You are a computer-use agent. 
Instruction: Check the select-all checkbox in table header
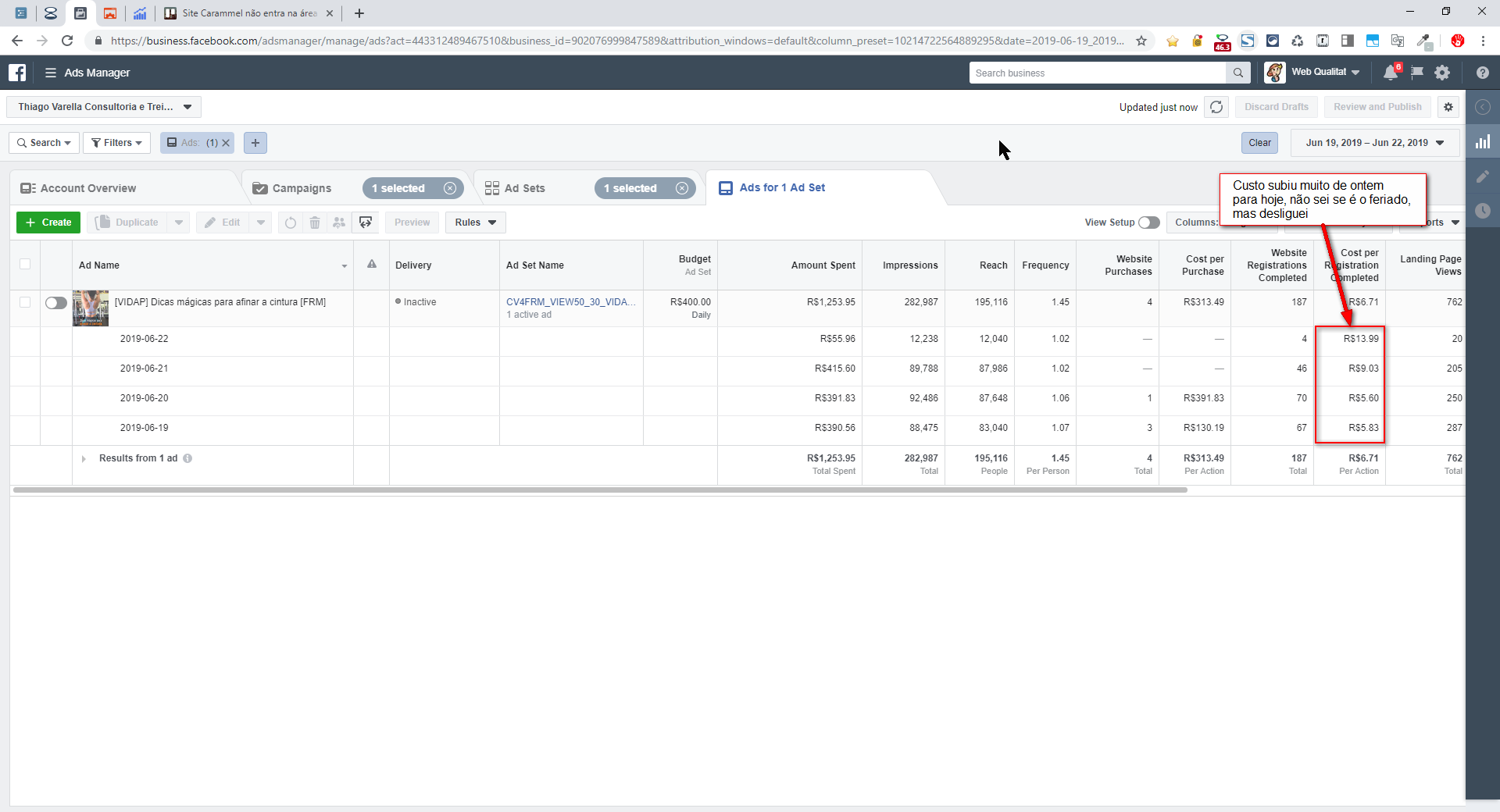pos(25,264)
